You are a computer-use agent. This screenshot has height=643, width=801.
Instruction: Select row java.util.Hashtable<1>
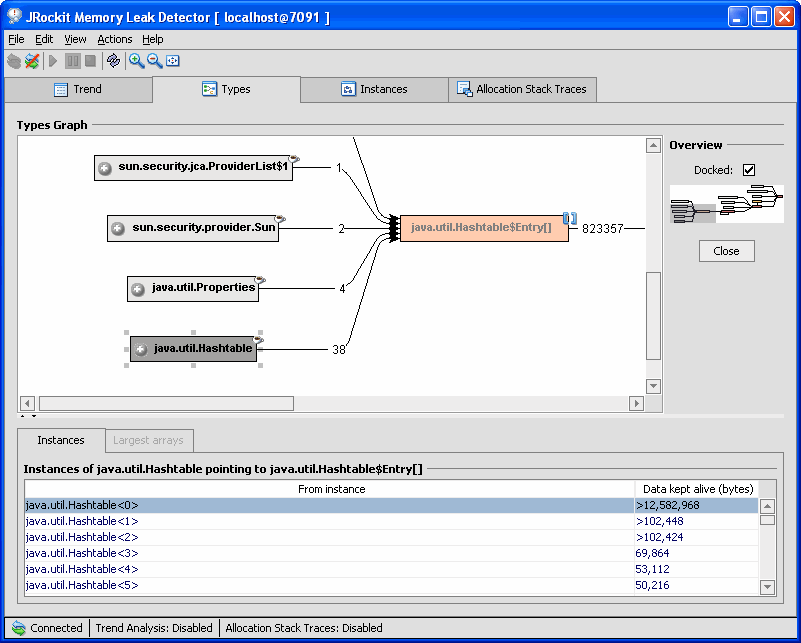point(391,521)
